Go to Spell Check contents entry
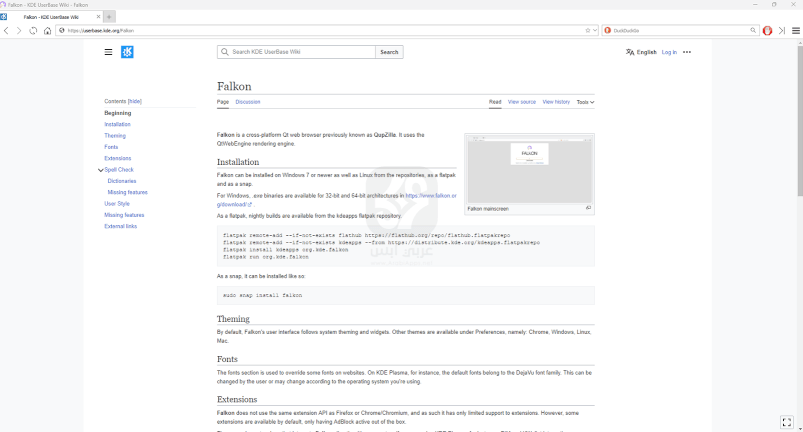The height and width of the screenshot is (432, 803). click(x=119, y=169)
